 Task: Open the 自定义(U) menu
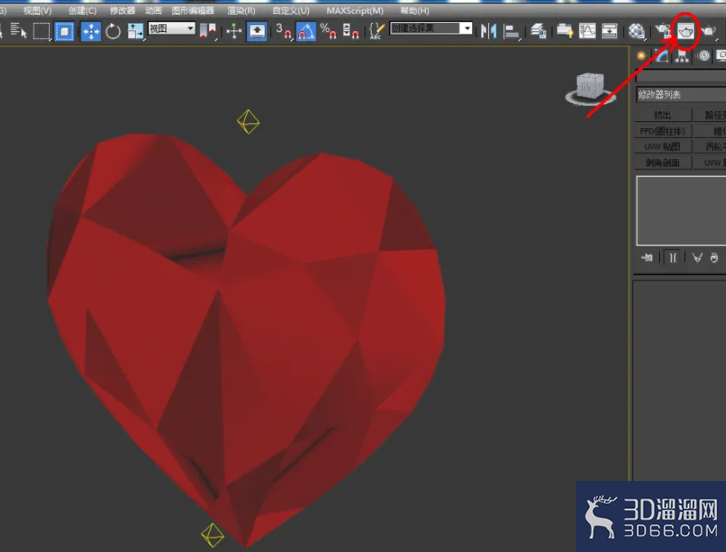click(291, 10)
